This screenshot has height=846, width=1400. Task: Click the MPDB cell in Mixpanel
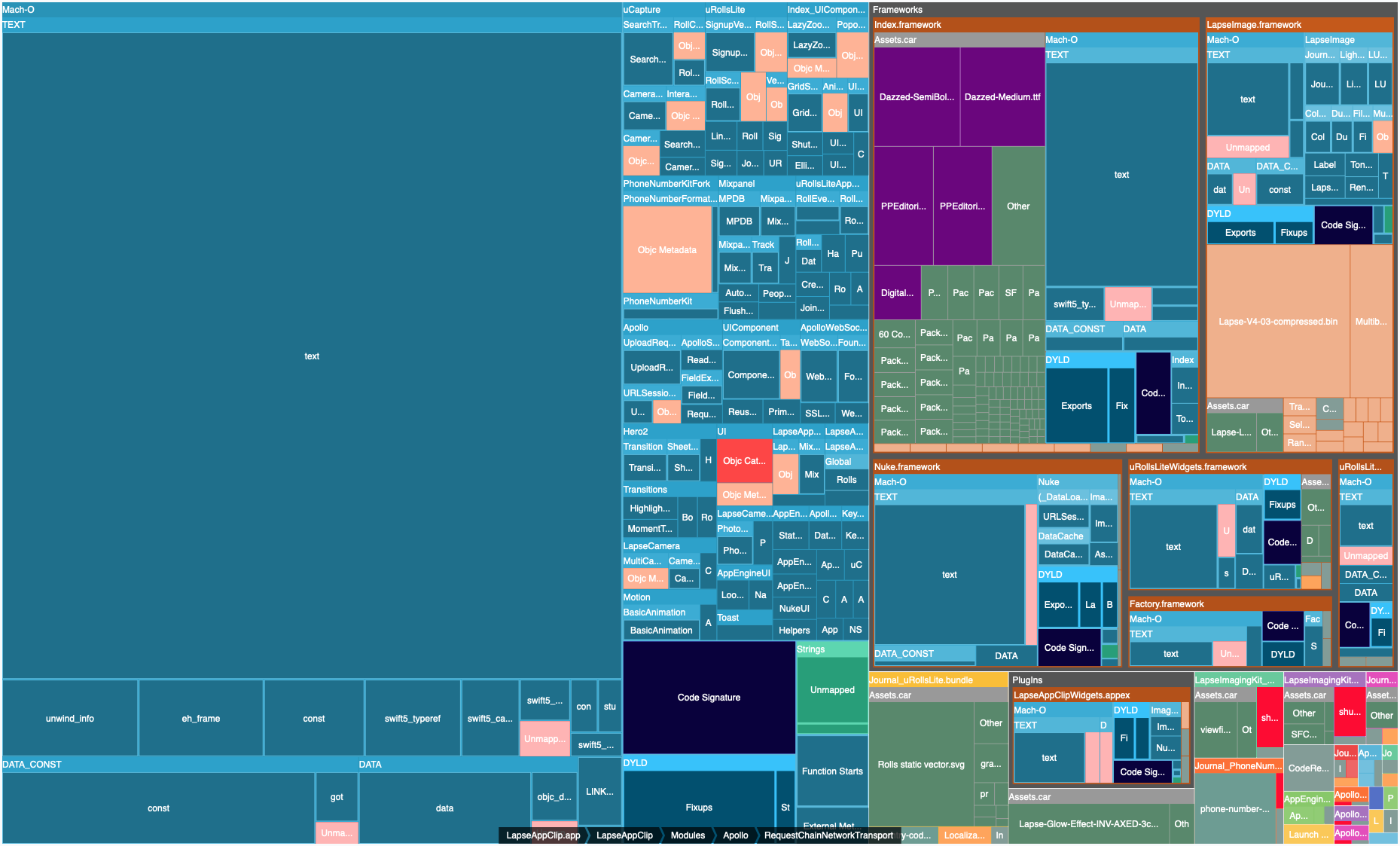pyautogui.click(x=739, y=221)
